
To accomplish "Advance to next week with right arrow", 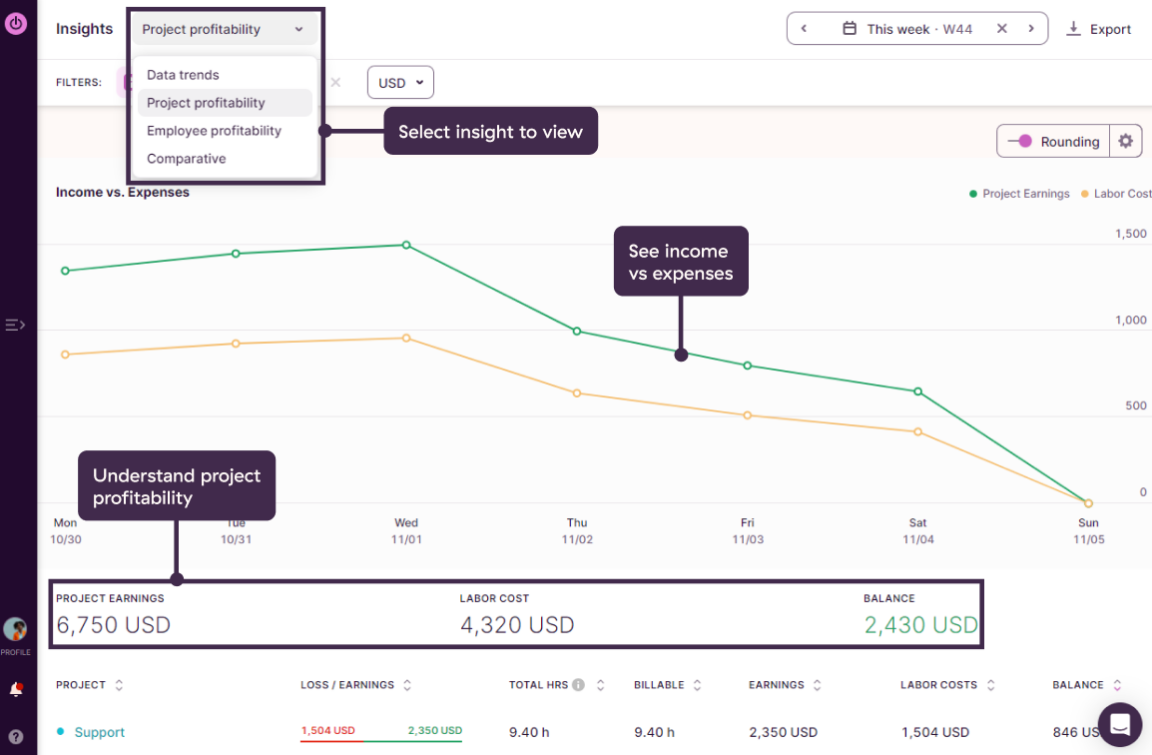I will click(1031, 28).
